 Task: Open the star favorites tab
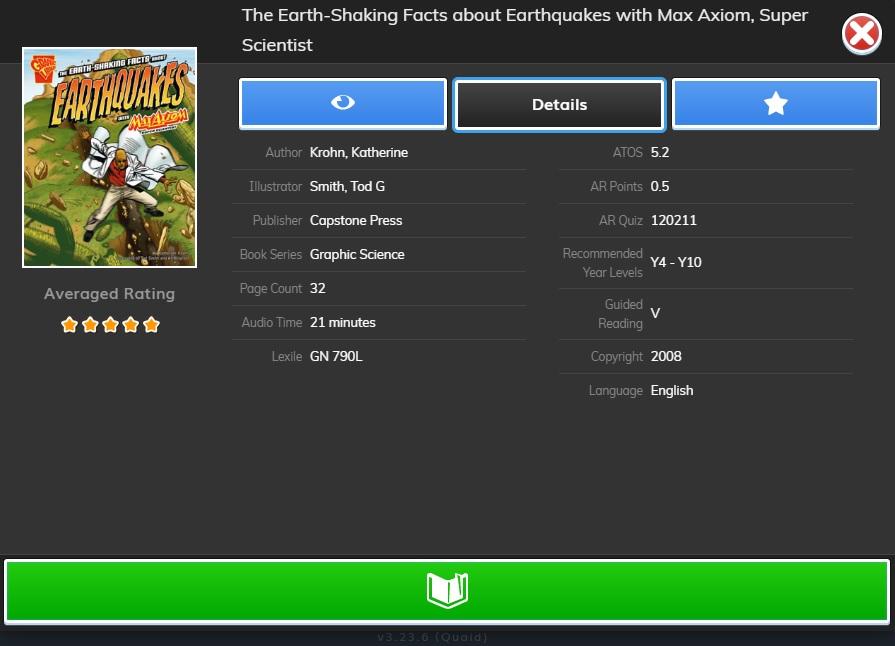(775, 104)
